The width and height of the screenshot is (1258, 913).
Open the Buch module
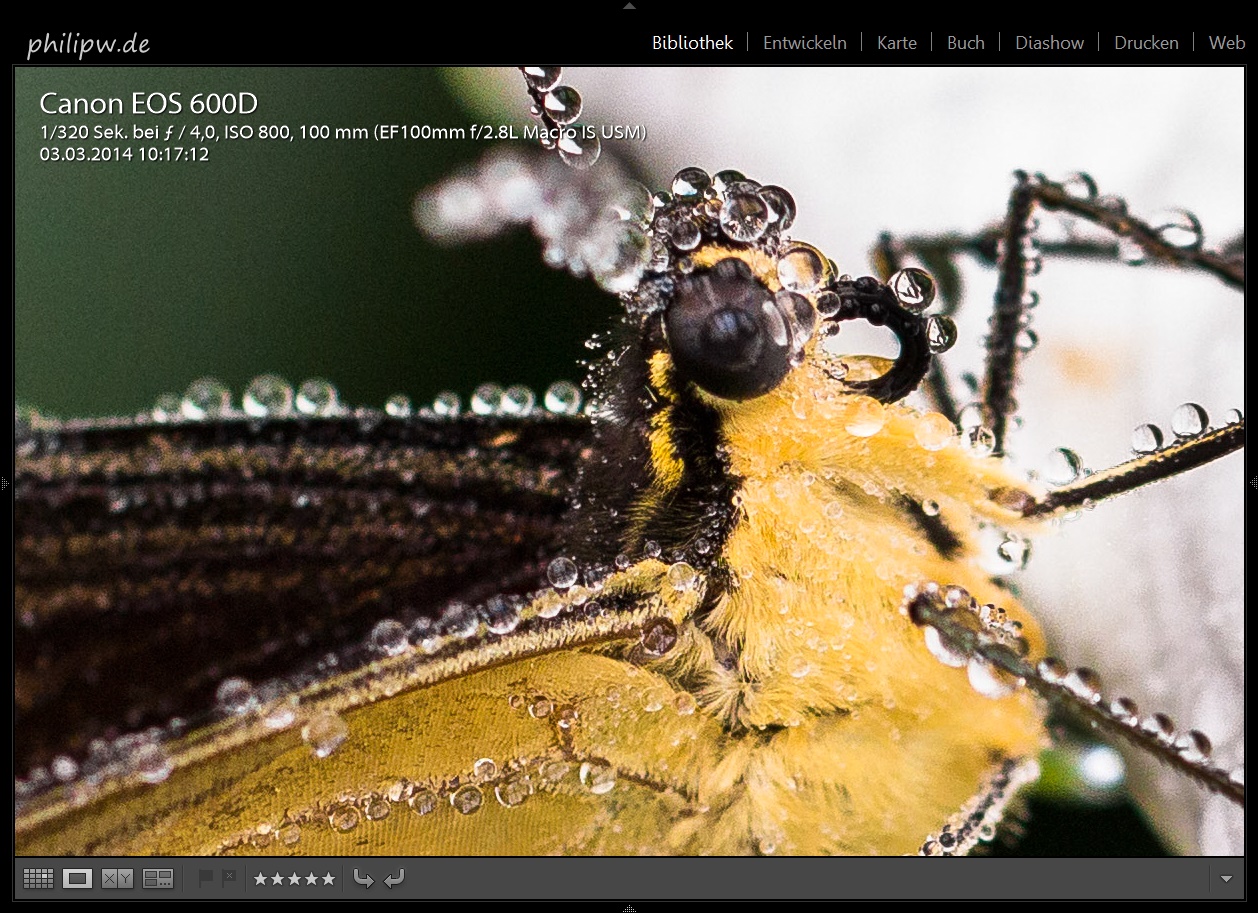966,43
